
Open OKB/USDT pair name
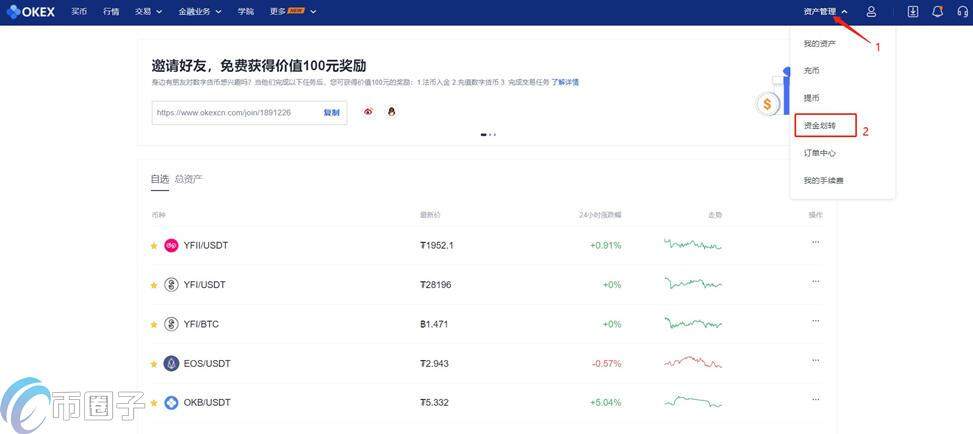pos(207,402)
